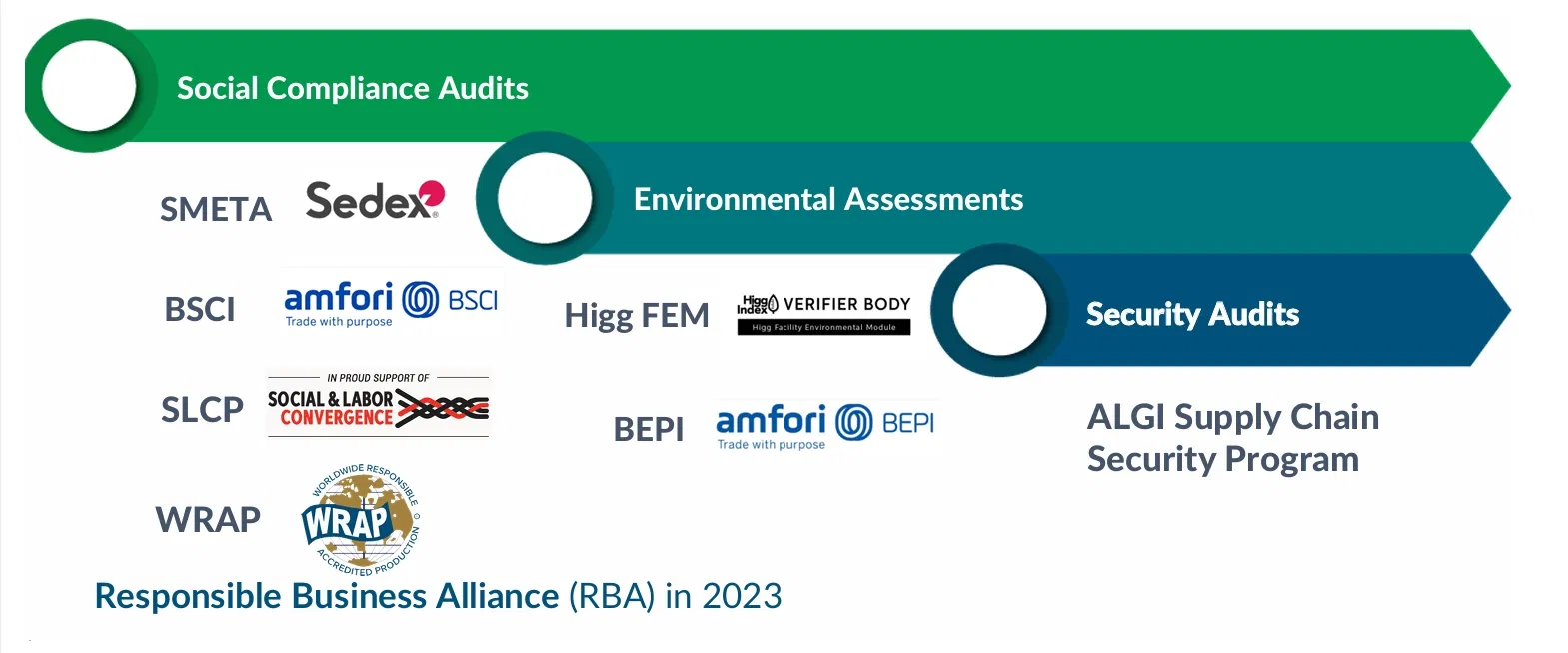The image size is (1568, 653).
Task: Click the Social & Labor Convergence logo
Action: point(378,404)
